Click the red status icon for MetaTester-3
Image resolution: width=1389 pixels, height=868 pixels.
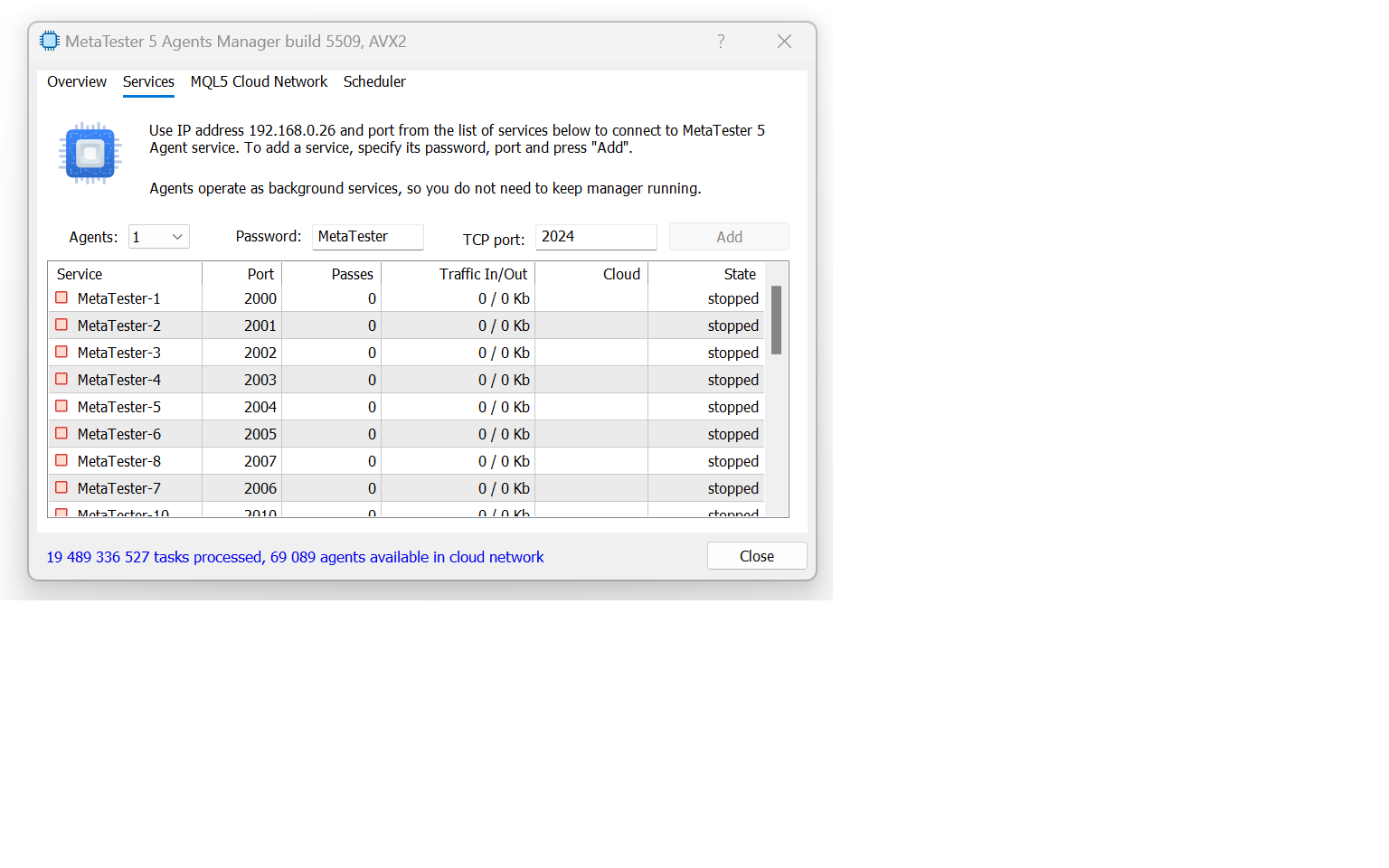[61, 352]
